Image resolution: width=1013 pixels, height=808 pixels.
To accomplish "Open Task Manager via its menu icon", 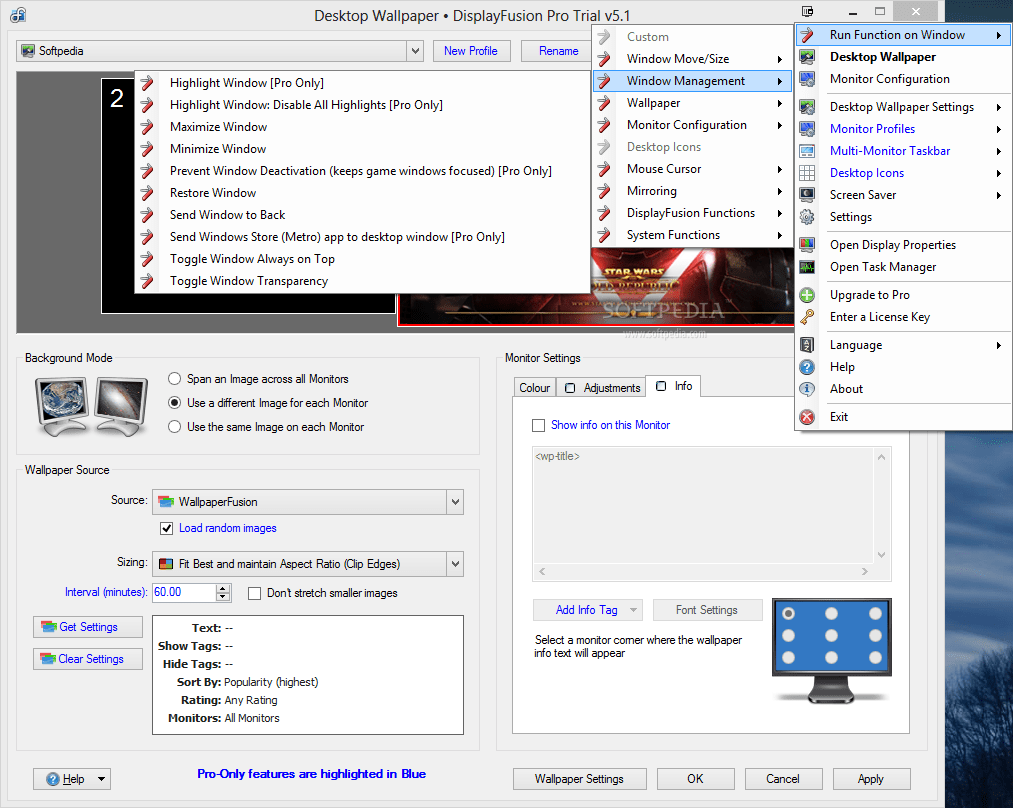I will (806, 266).
